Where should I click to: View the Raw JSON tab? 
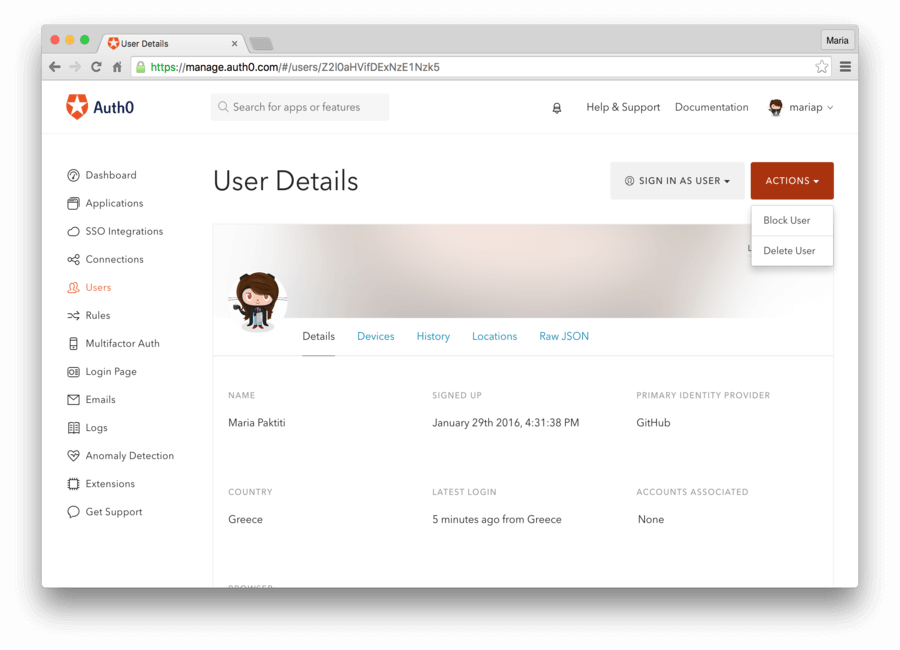(x=564, y=336)
